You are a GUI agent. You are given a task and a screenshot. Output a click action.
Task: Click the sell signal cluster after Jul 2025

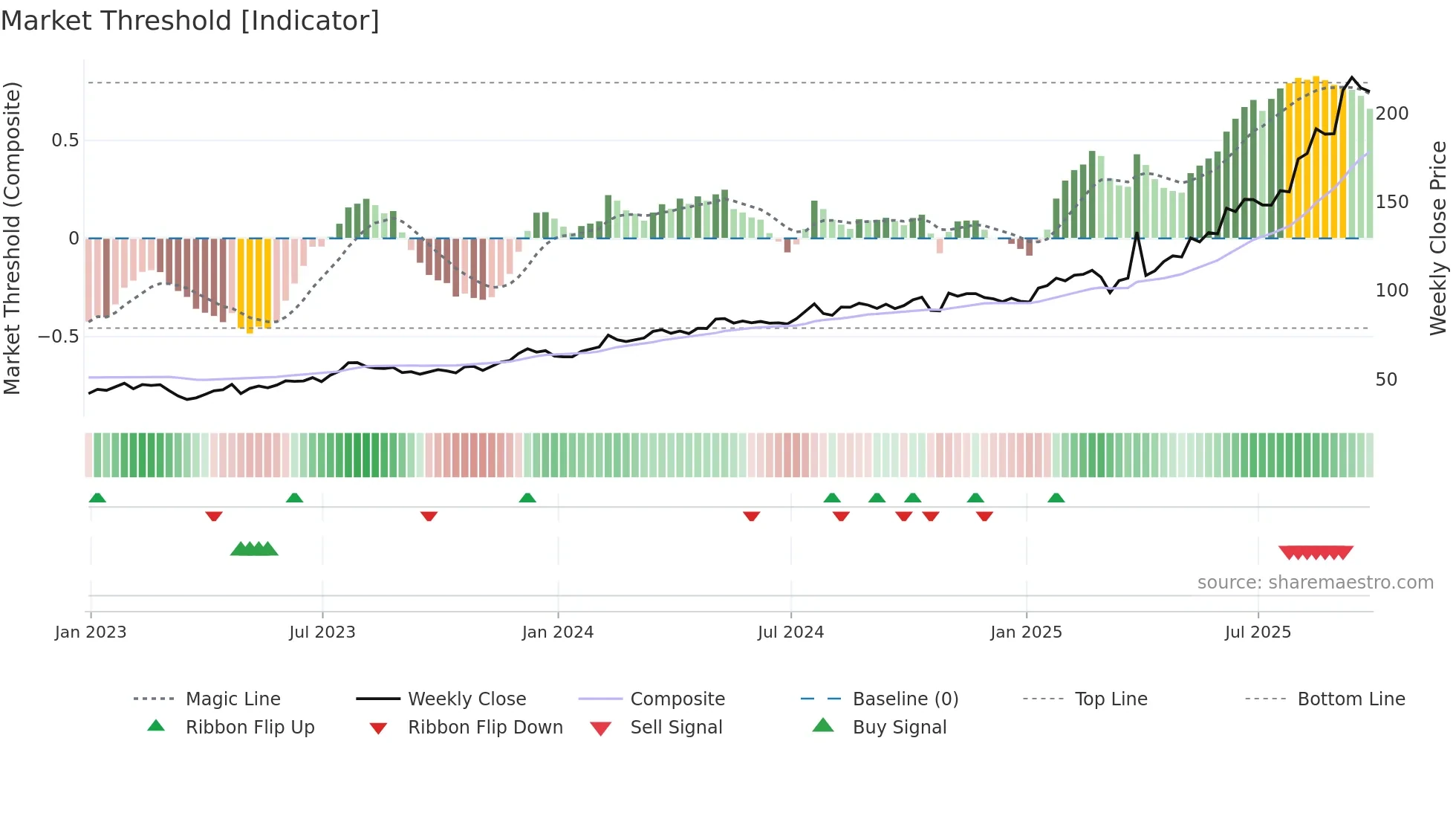(1316, 552)
